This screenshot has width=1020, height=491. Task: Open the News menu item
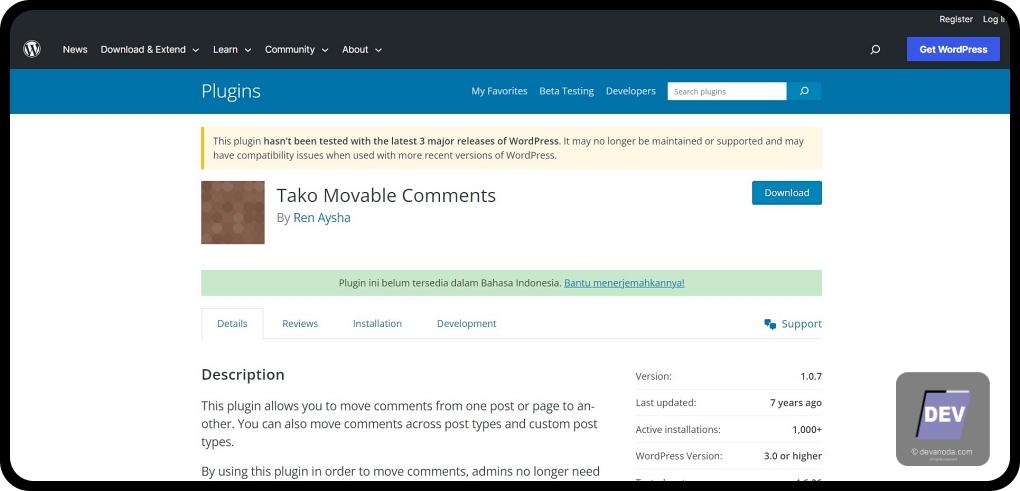pyautogui.click(x=75, y=49)
